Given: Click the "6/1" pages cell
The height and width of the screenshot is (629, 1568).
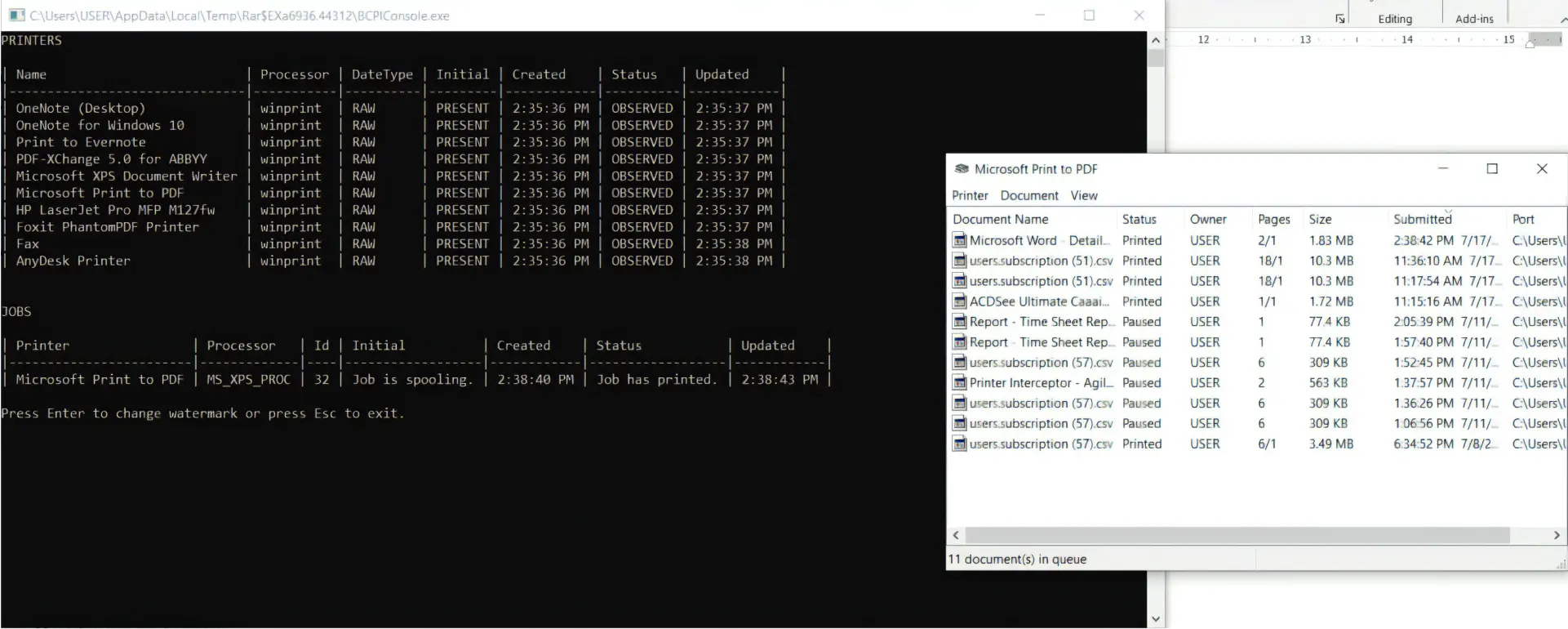Looking at the screenshot, I should pyautogui.click(x=1267, y=444).
